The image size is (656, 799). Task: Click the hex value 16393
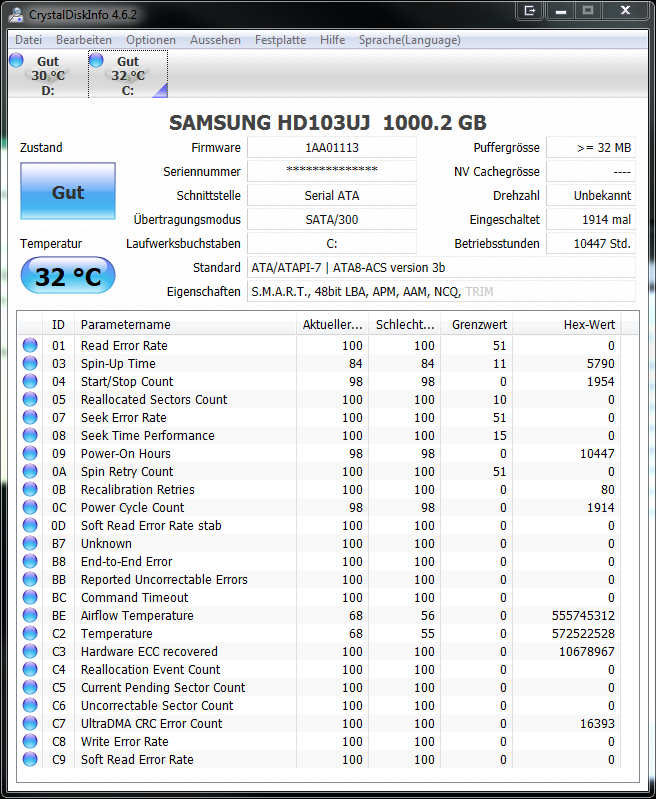point(597,724)
